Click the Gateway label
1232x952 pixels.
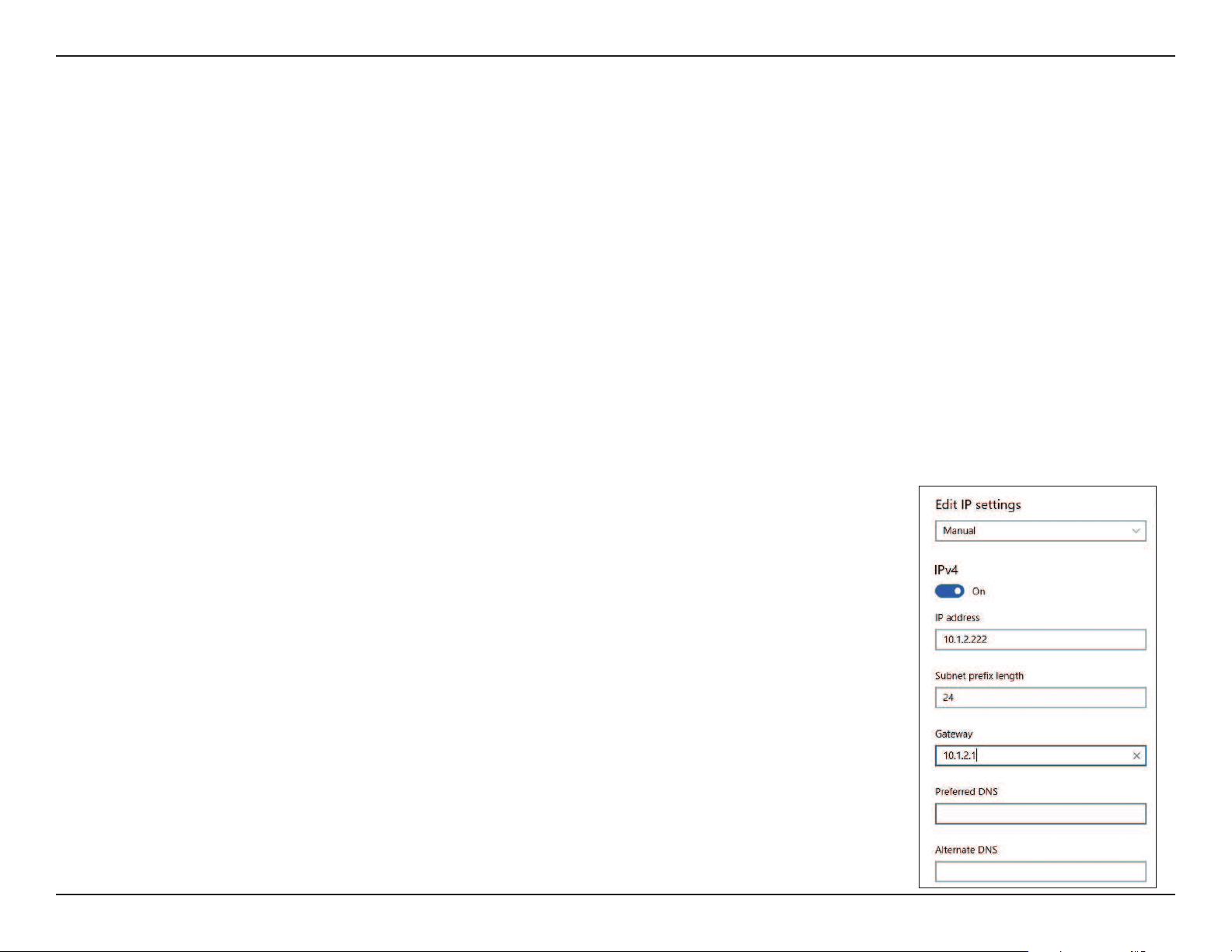point(954,734)
